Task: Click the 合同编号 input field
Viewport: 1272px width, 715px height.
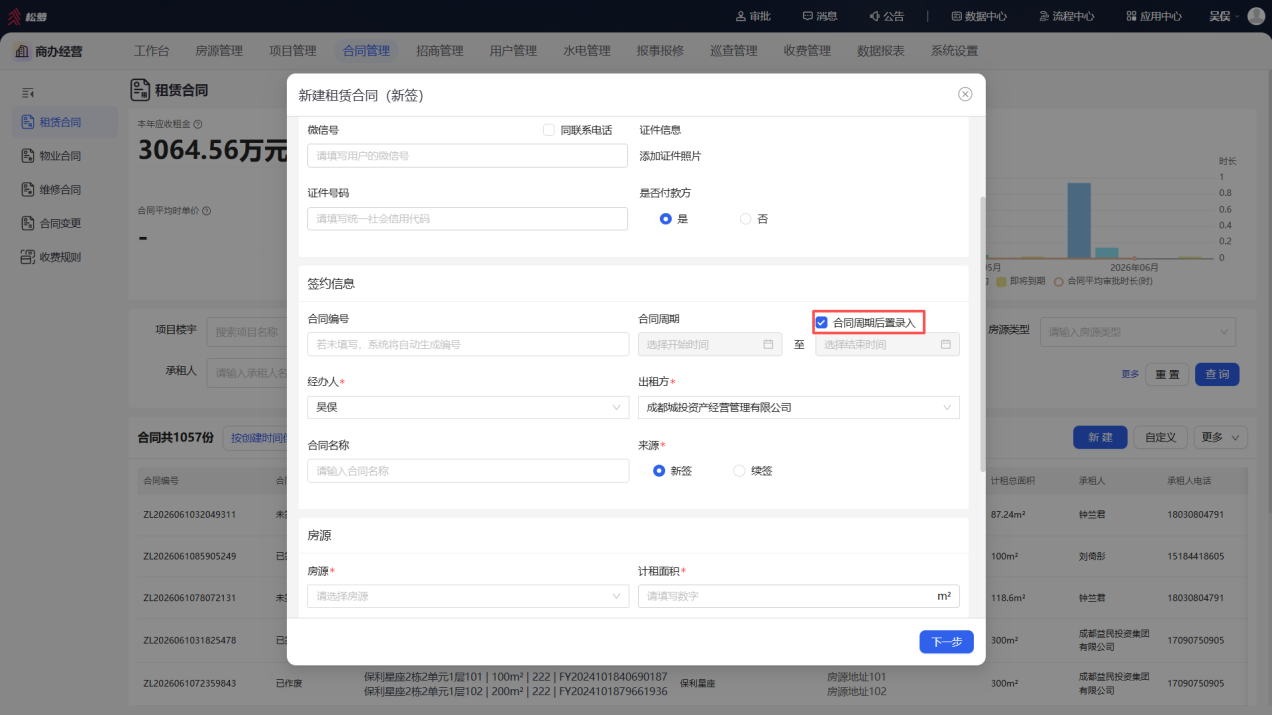Action: click(468, 344)
